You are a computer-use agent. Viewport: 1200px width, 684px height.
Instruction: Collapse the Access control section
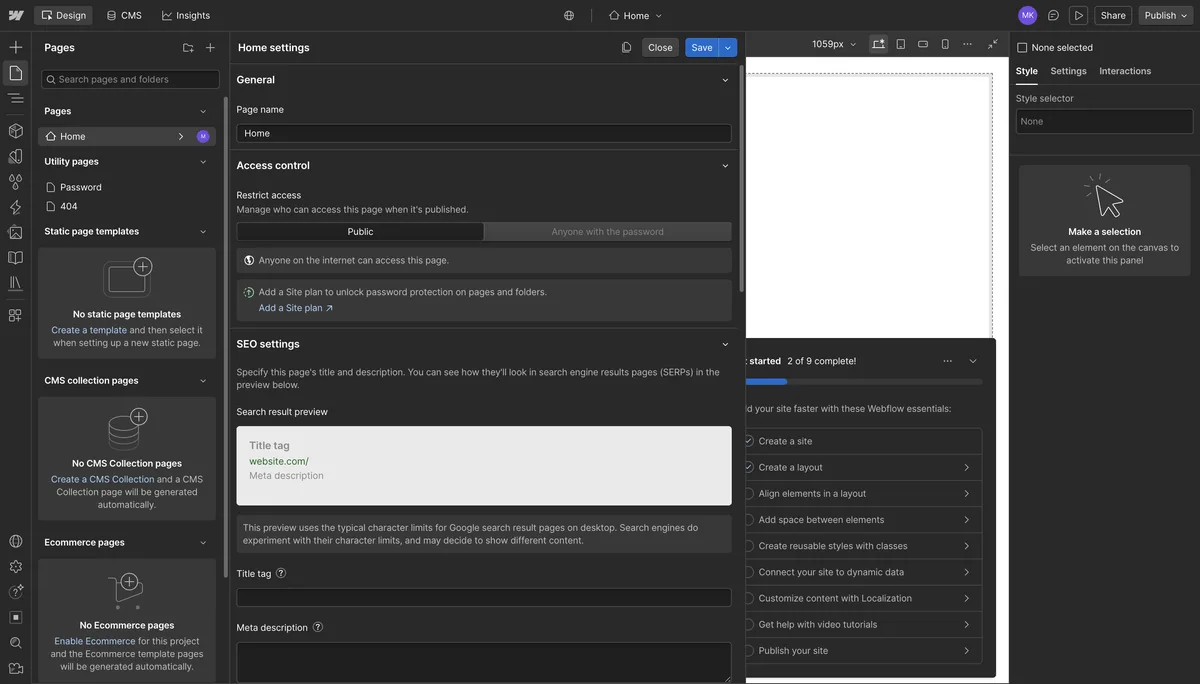tap(725, 166)
